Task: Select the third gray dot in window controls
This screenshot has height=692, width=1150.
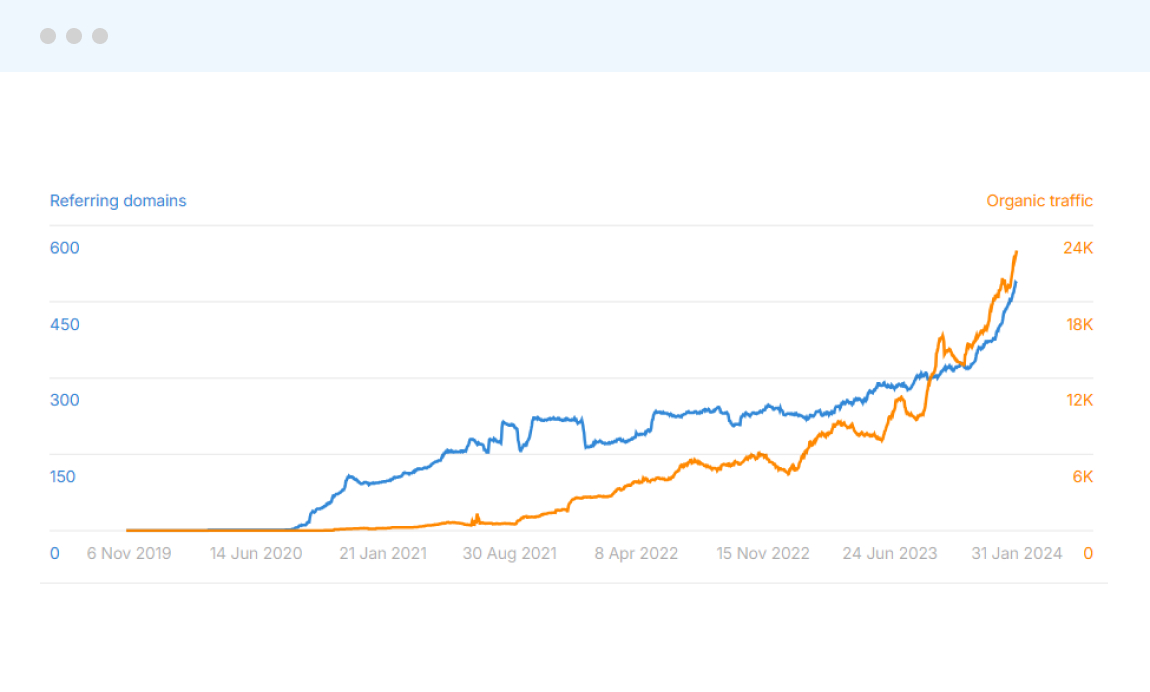Action: coord(99,35)
